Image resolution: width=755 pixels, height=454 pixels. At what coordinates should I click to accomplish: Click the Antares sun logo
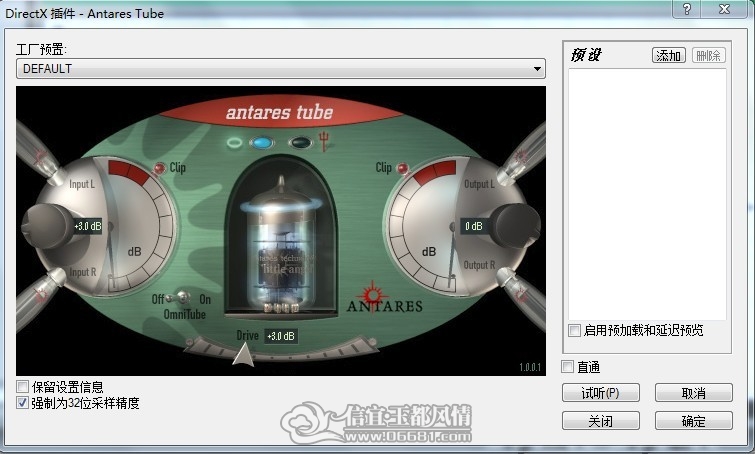(x=372, y=295)
